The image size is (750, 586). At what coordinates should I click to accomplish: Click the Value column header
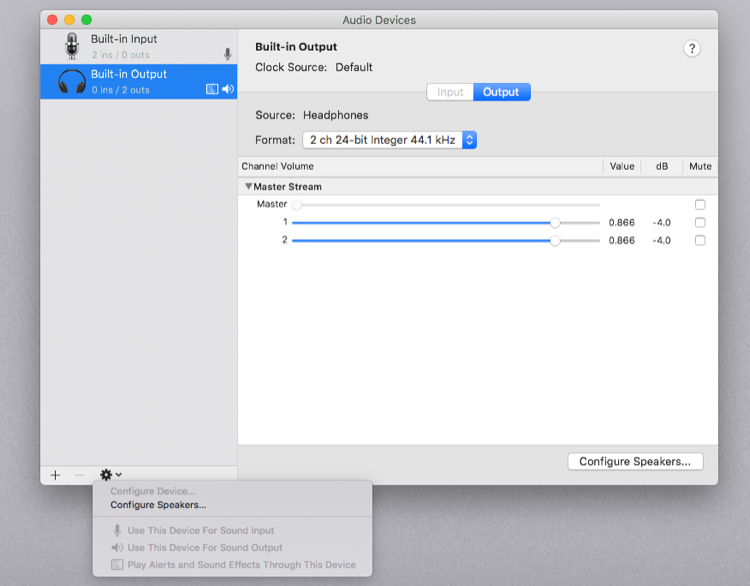point(622,166)
